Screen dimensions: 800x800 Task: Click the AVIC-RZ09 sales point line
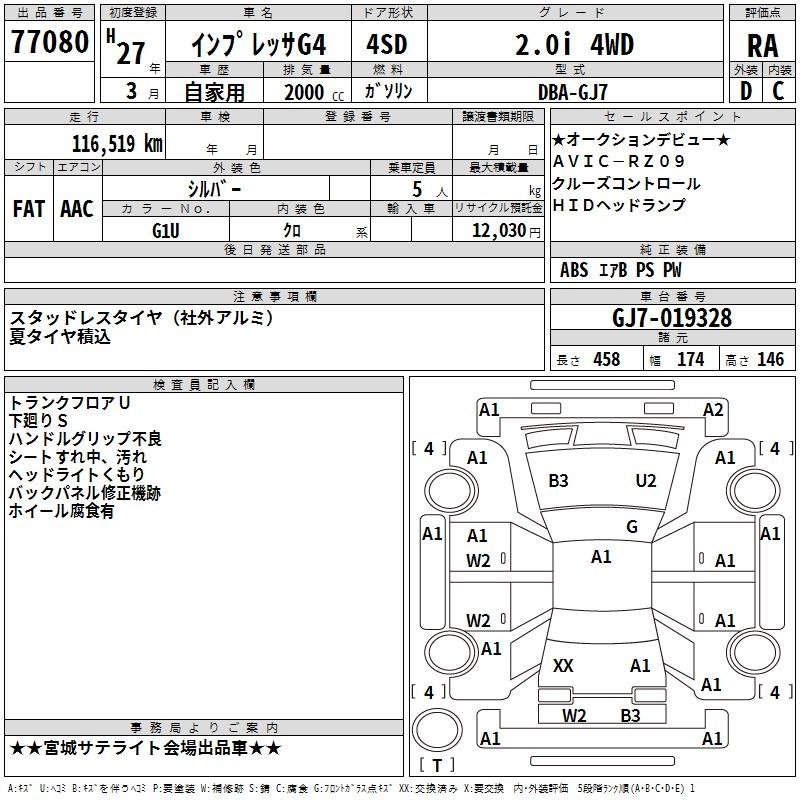618,161
